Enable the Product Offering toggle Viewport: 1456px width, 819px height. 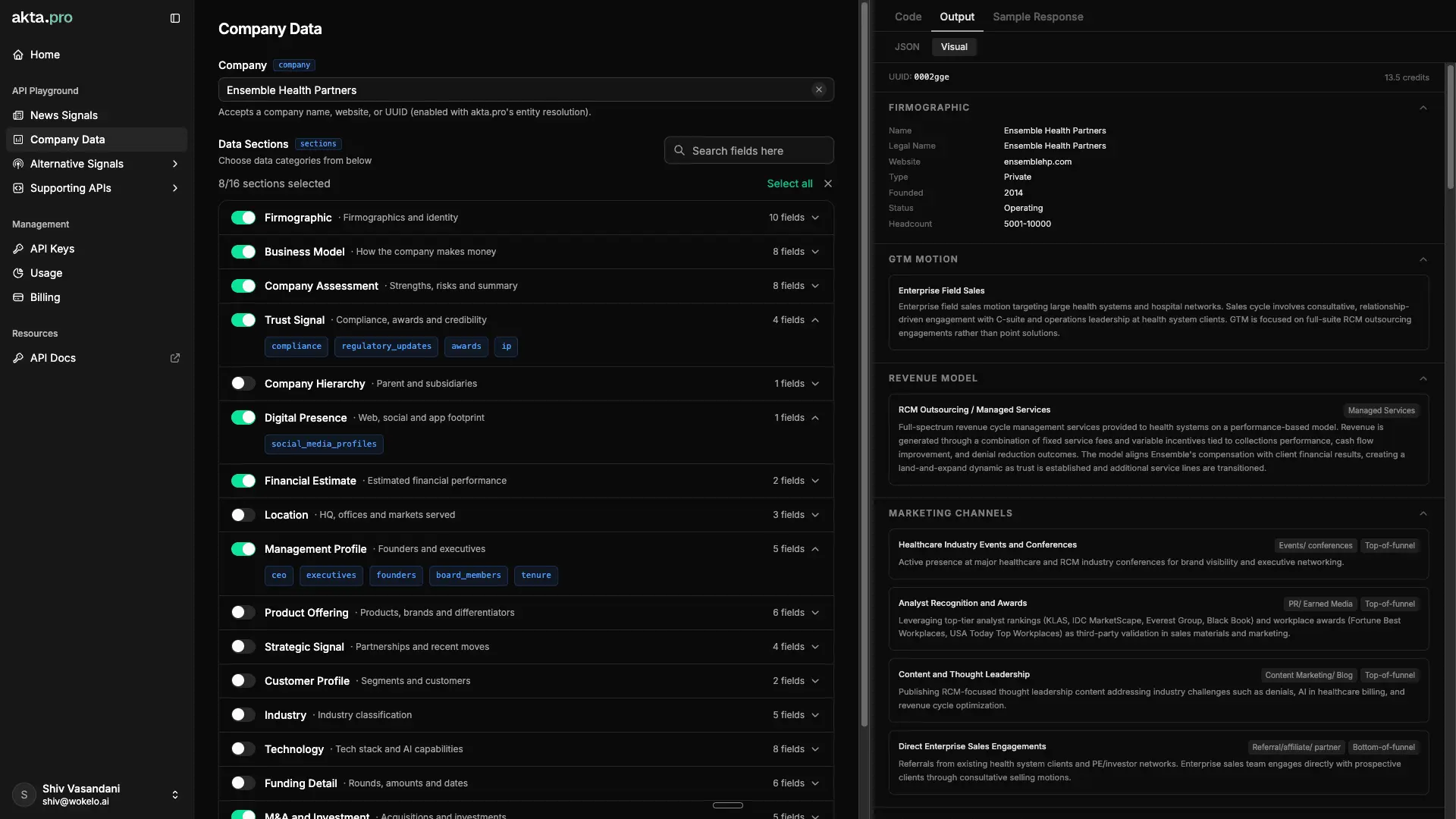(x=243, y=613)
